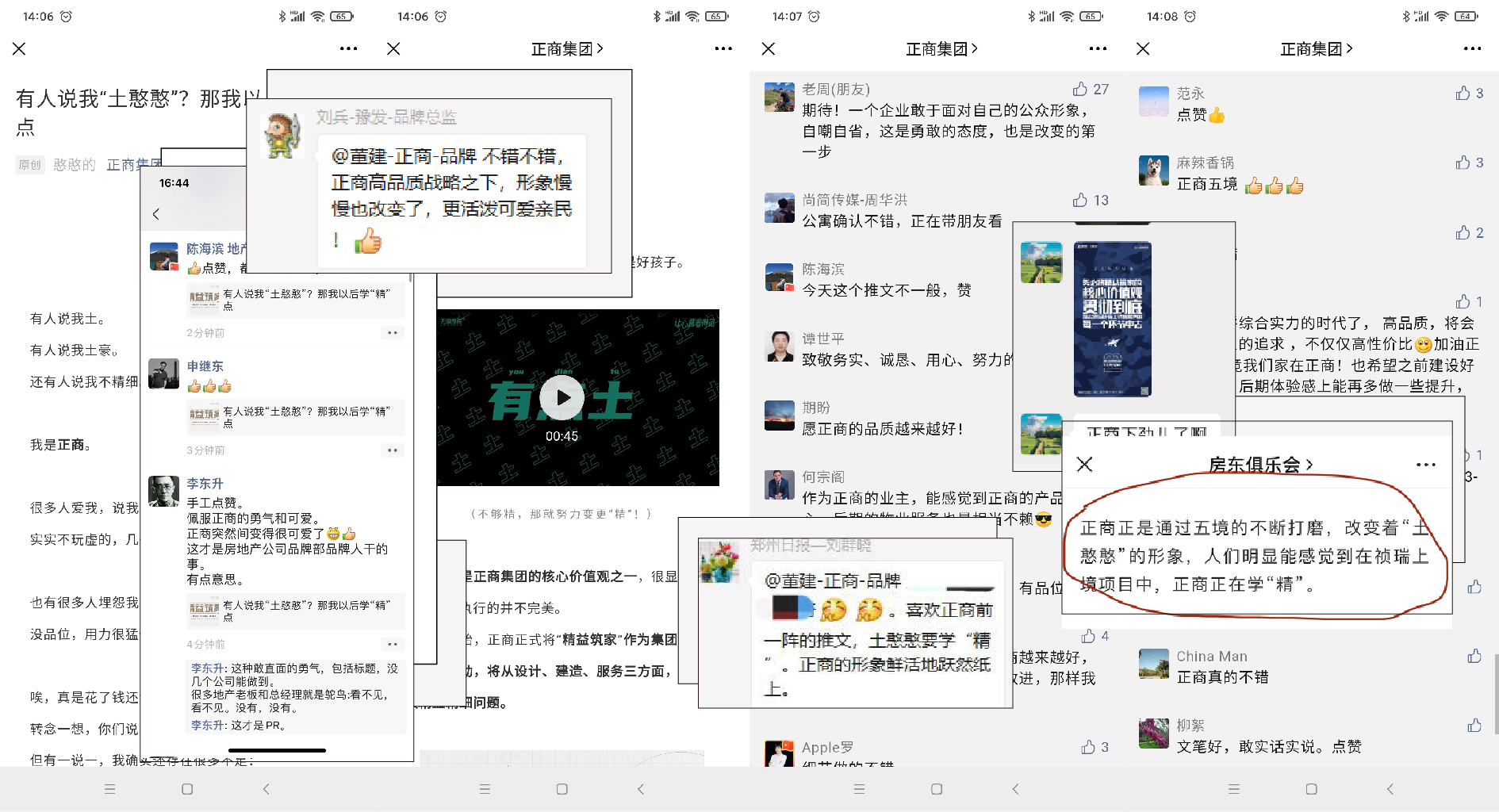This screenshot has height=812, width=1499.
Task: Tap the 原创 tag below the article title
Action: [30, 164]
